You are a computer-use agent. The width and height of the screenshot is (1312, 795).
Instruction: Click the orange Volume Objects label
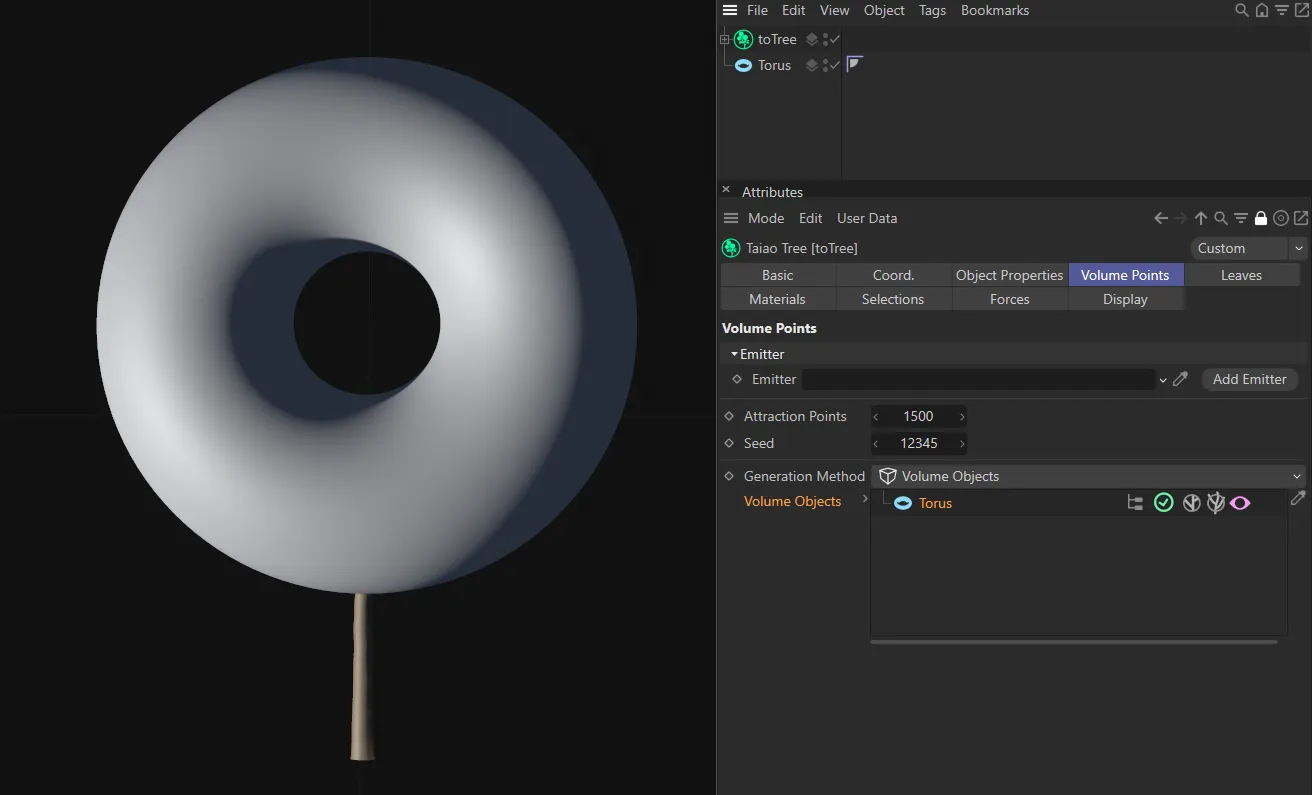click(793, 501)
